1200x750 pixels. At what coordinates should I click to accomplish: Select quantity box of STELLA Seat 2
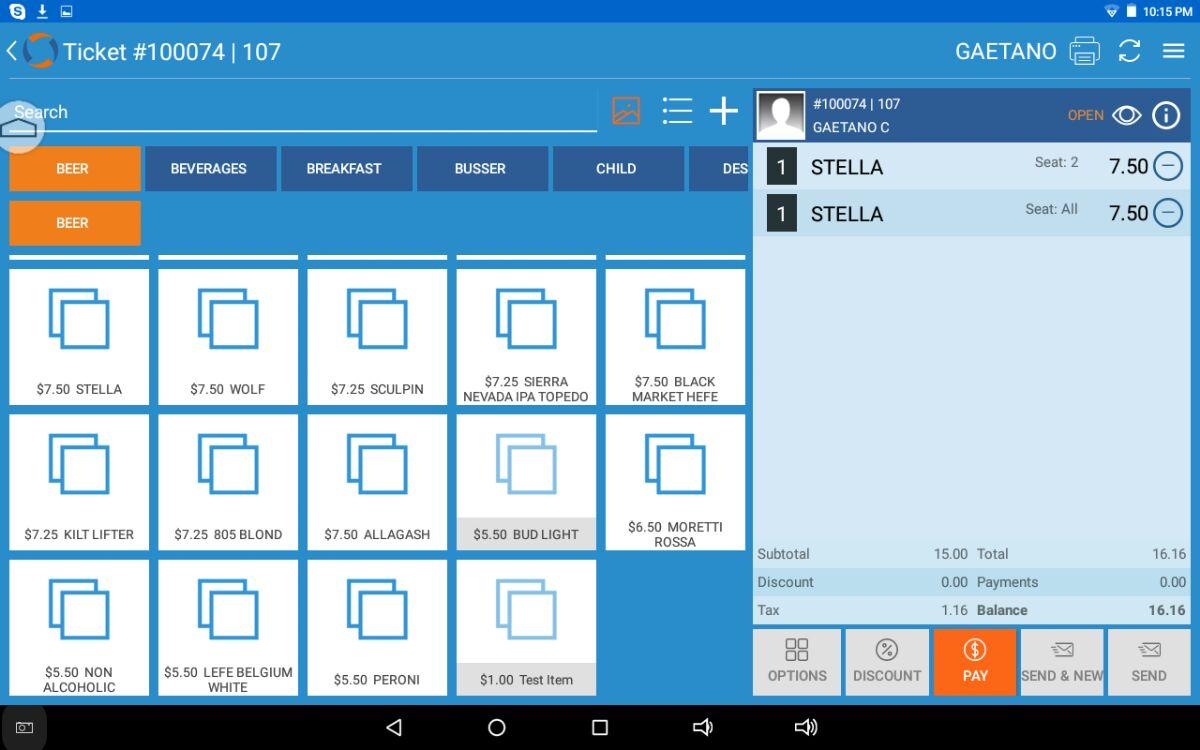[x=781, y=167]
